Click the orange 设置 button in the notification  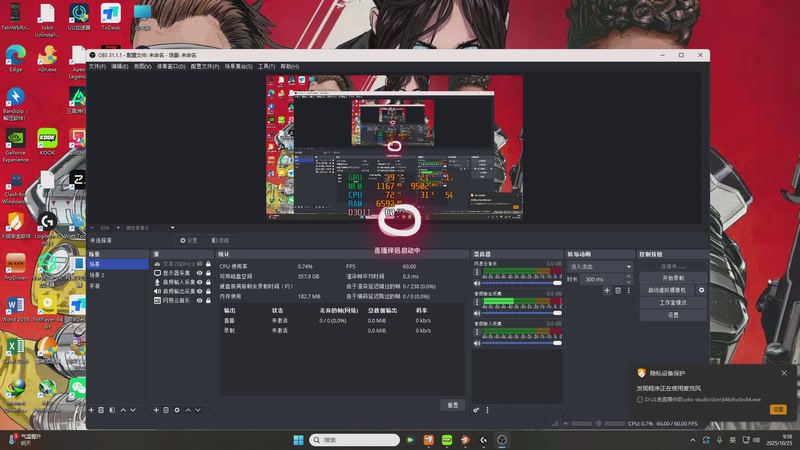coord(778,409)
